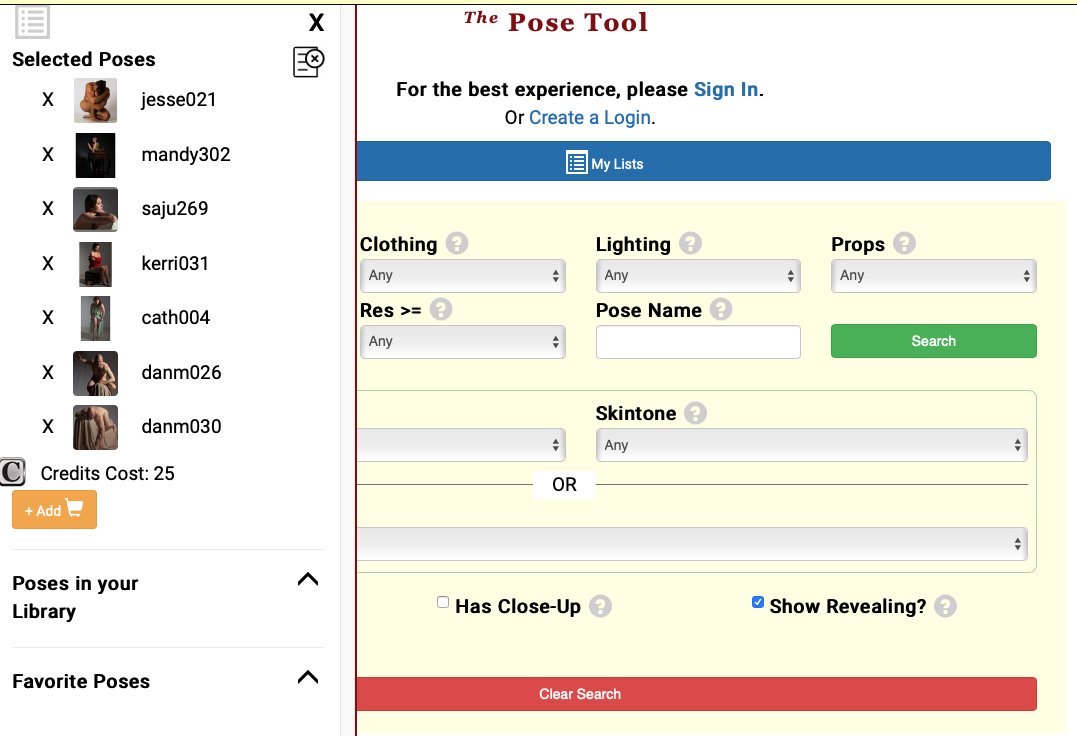Screen dimensions: 1077x736
Task: Enable the Has Close-Up checkbox
Action: click(443, 602)
